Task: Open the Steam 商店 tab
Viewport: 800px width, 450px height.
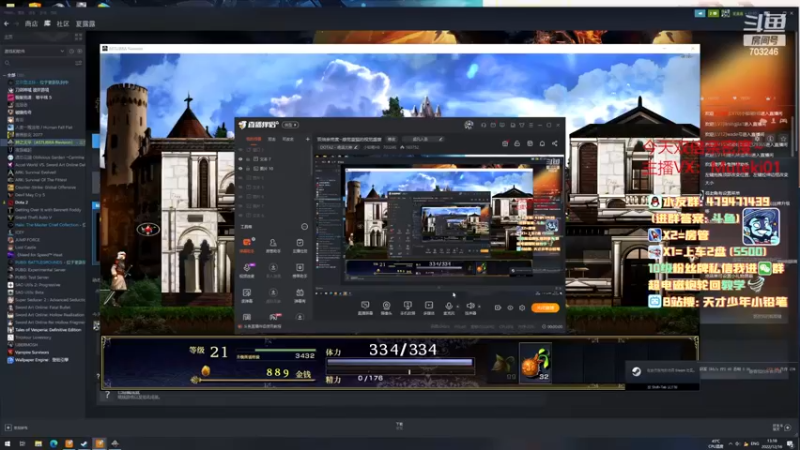Action: tap(31, 23)
